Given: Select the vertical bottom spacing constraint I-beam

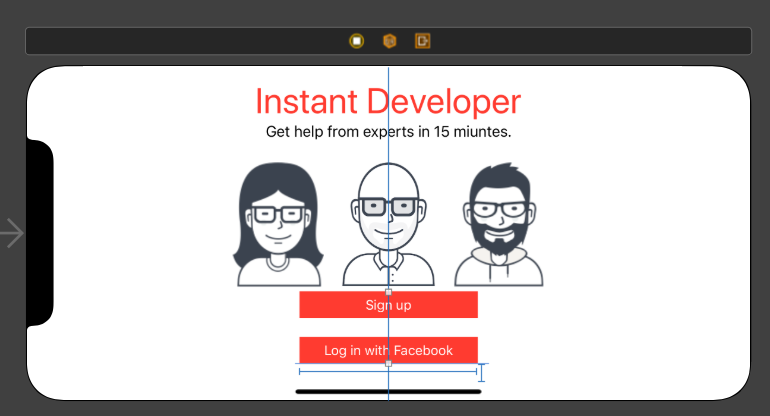Looking at the screenshot, I should tap(482, 373).
